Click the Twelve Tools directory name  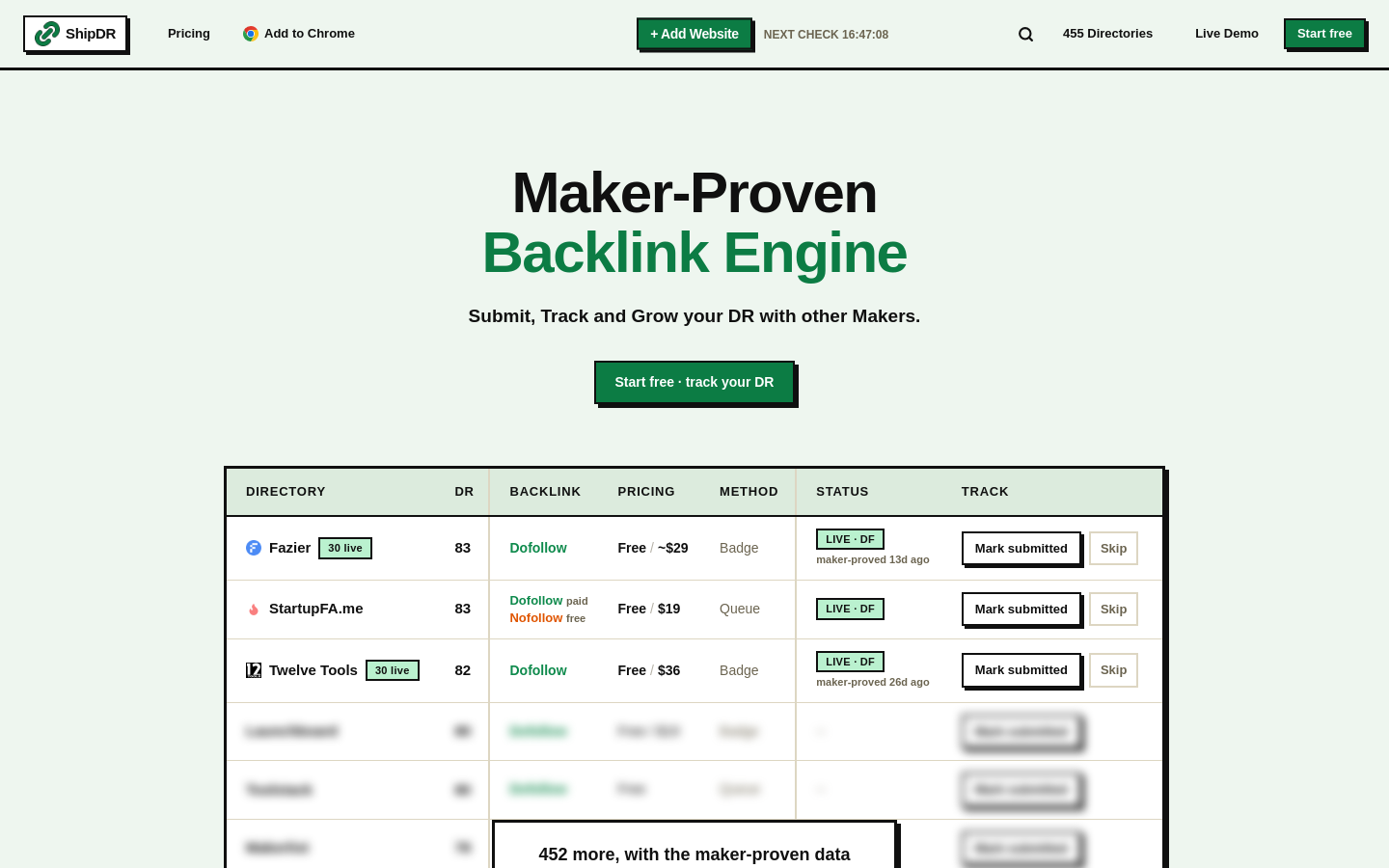(x=313, y=670)
